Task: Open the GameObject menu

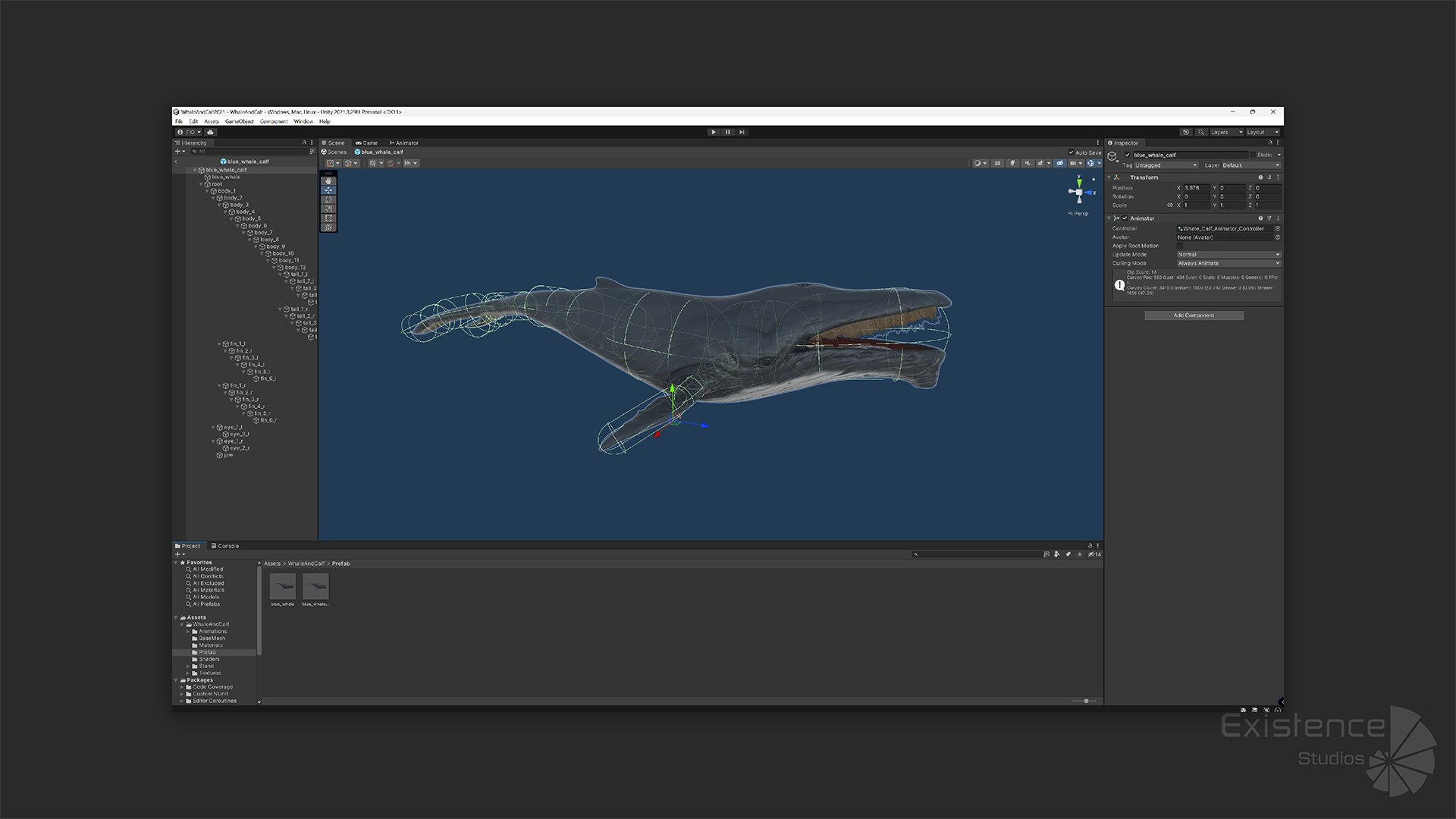Action: point(239,121)
